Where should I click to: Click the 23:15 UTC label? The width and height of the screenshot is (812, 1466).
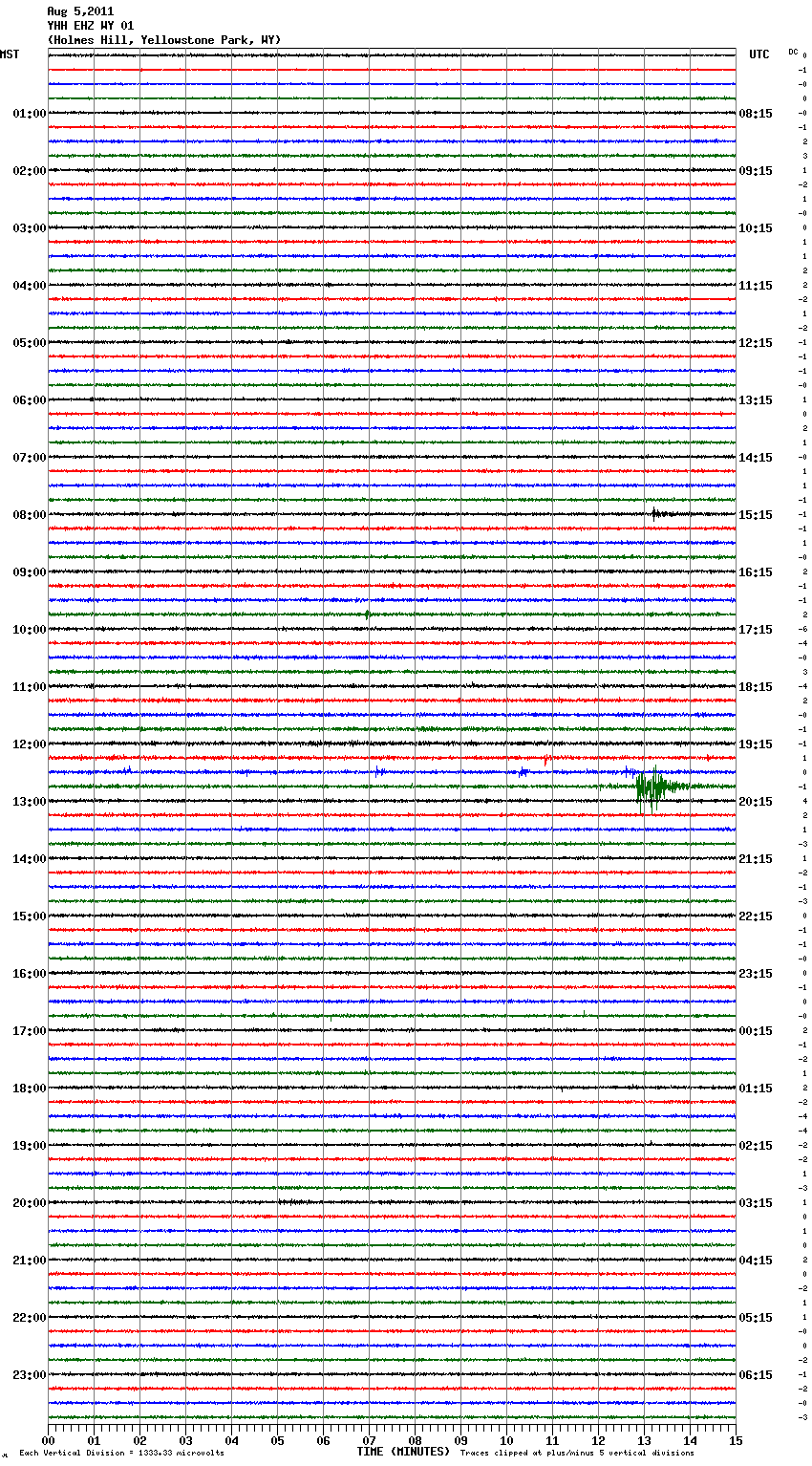click(x=756, y=974)
